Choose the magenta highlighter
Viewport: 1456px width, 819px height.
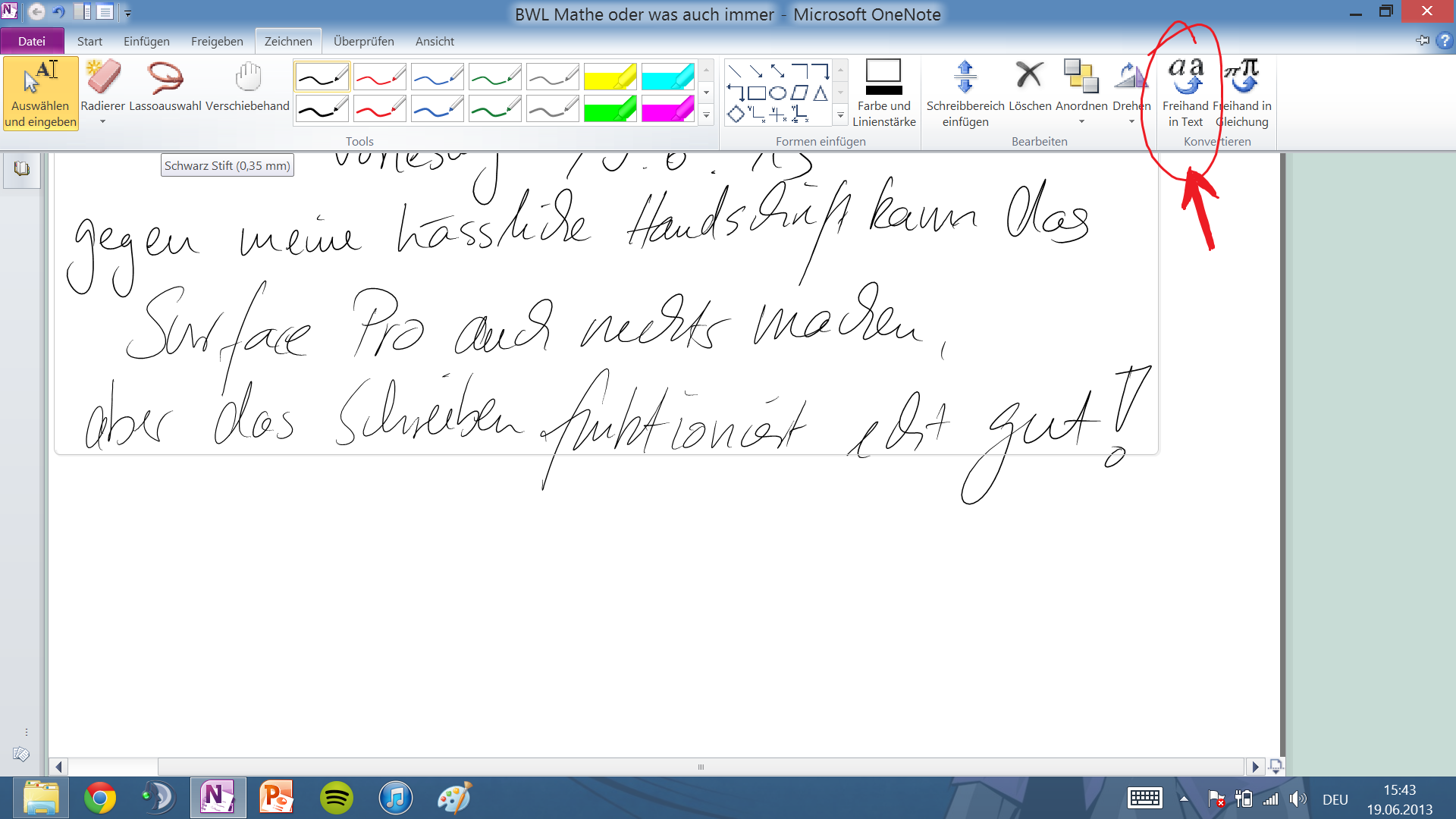point(667,109)
